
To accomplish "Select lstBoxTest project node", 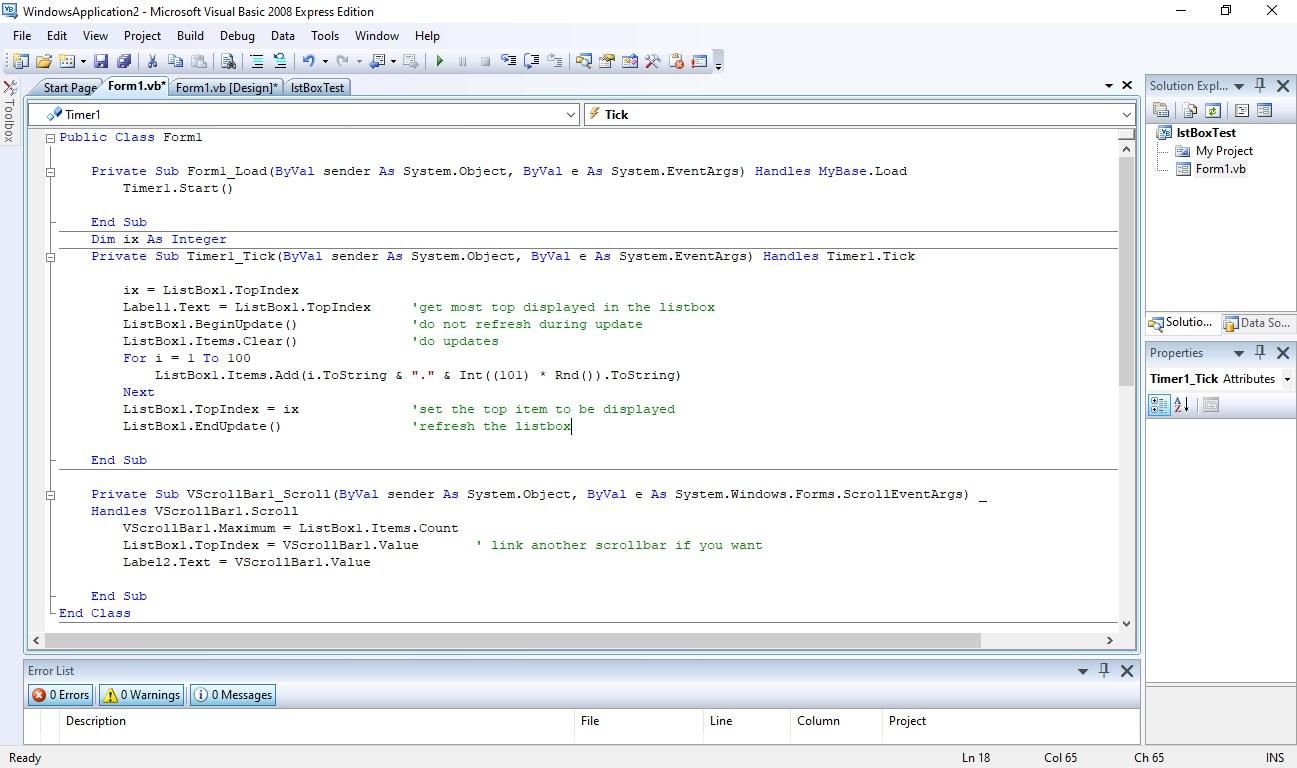I will click(1205, 133).
